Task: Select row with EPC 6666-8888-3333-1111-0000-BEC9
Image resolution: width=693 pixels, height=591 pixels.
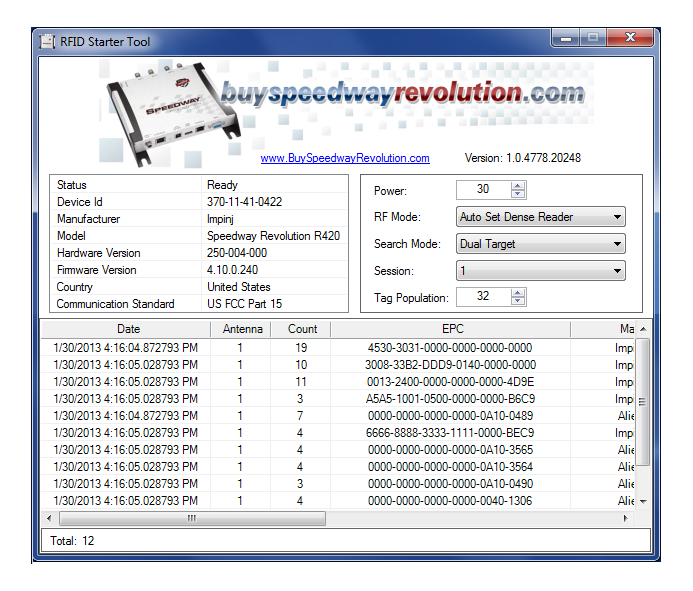Action: 338,433
